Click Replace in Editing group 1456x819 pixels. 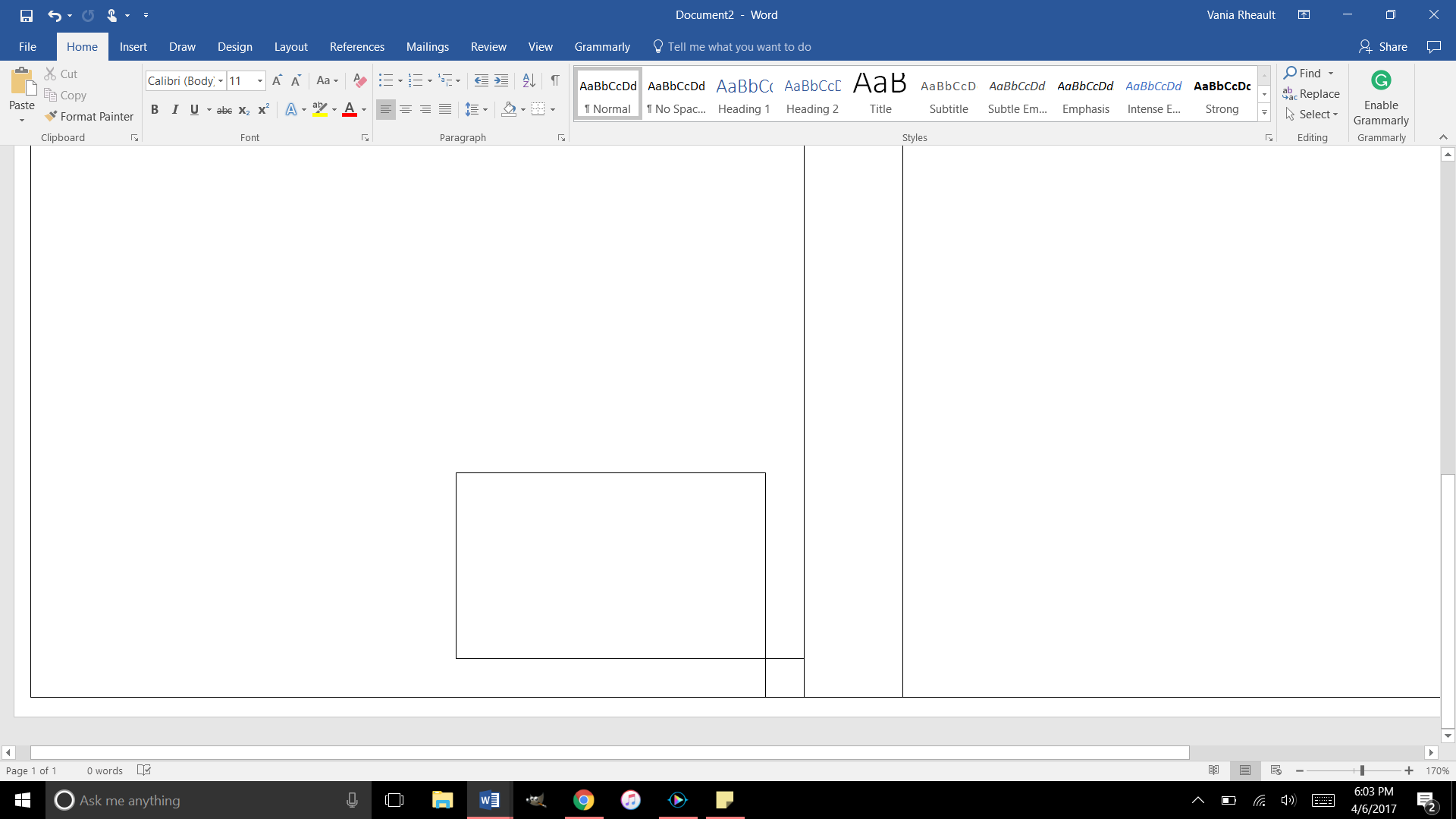pyautogui.click(x=1311, y=94)
